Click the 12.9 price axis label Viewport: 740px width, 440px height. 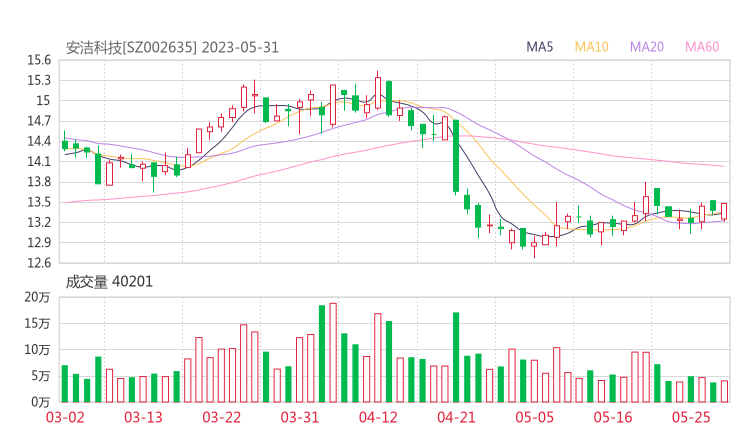pyautogui.click(x=39, y=243)
